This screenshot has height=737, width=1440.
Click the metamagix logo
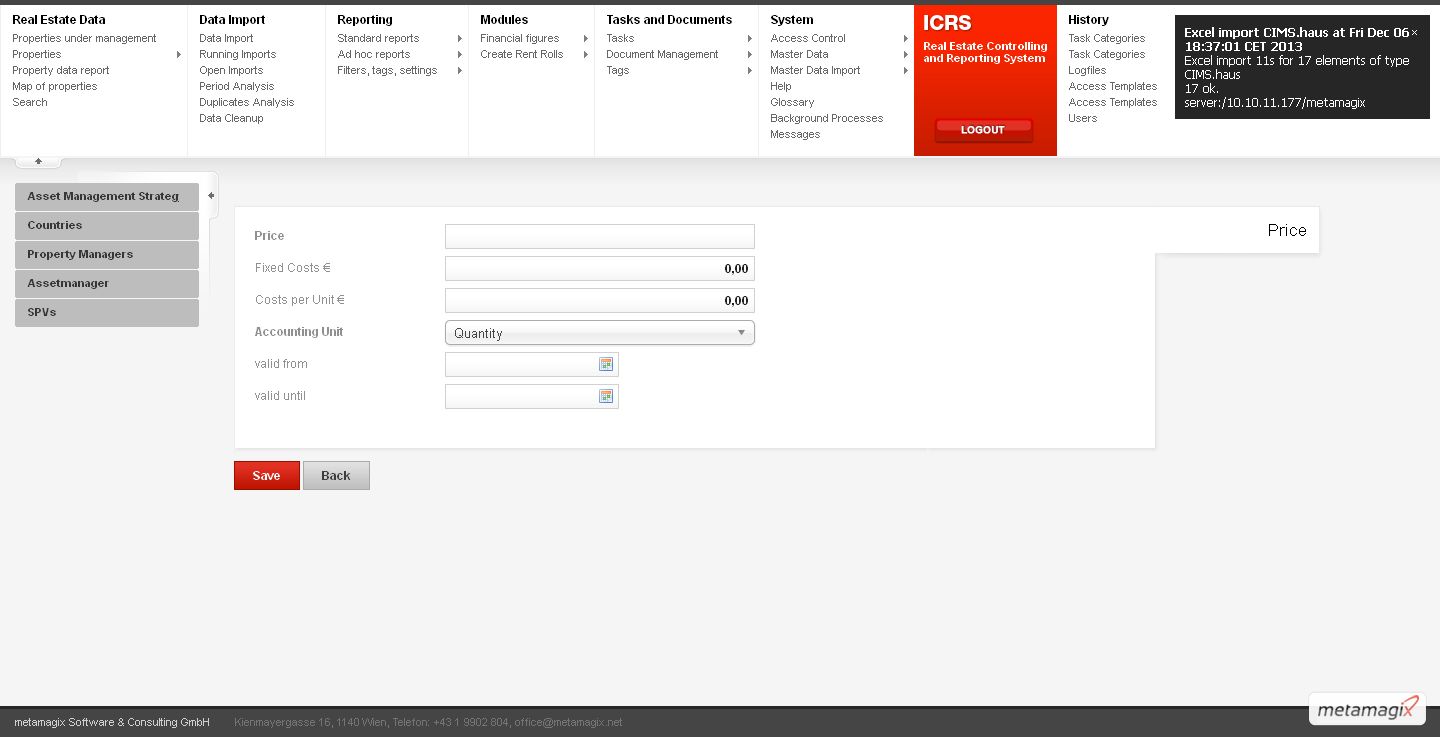pos(1367,709)
